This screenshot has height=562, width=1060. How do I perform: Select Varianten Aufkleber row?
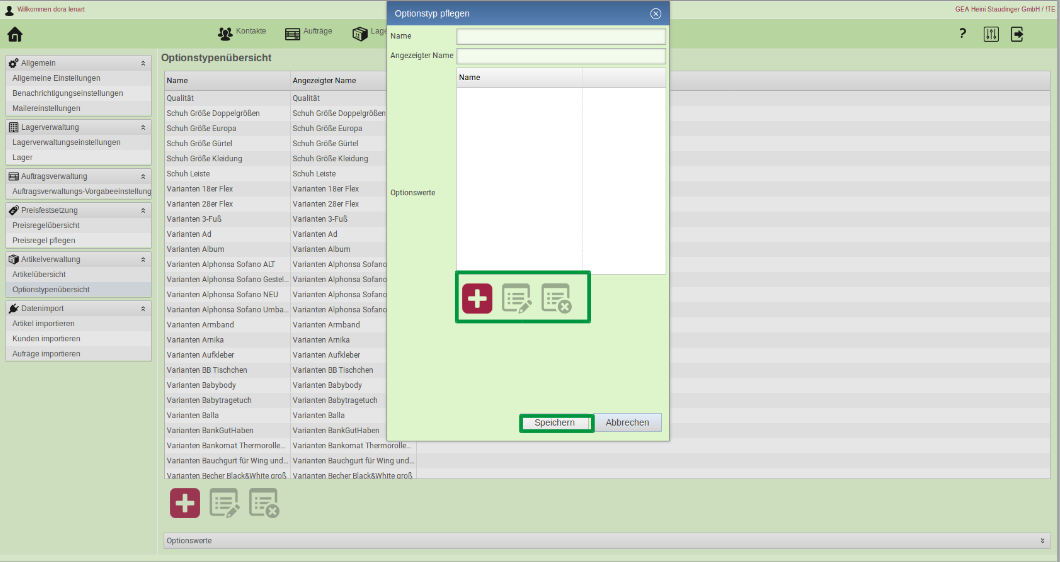coord(276,355)
